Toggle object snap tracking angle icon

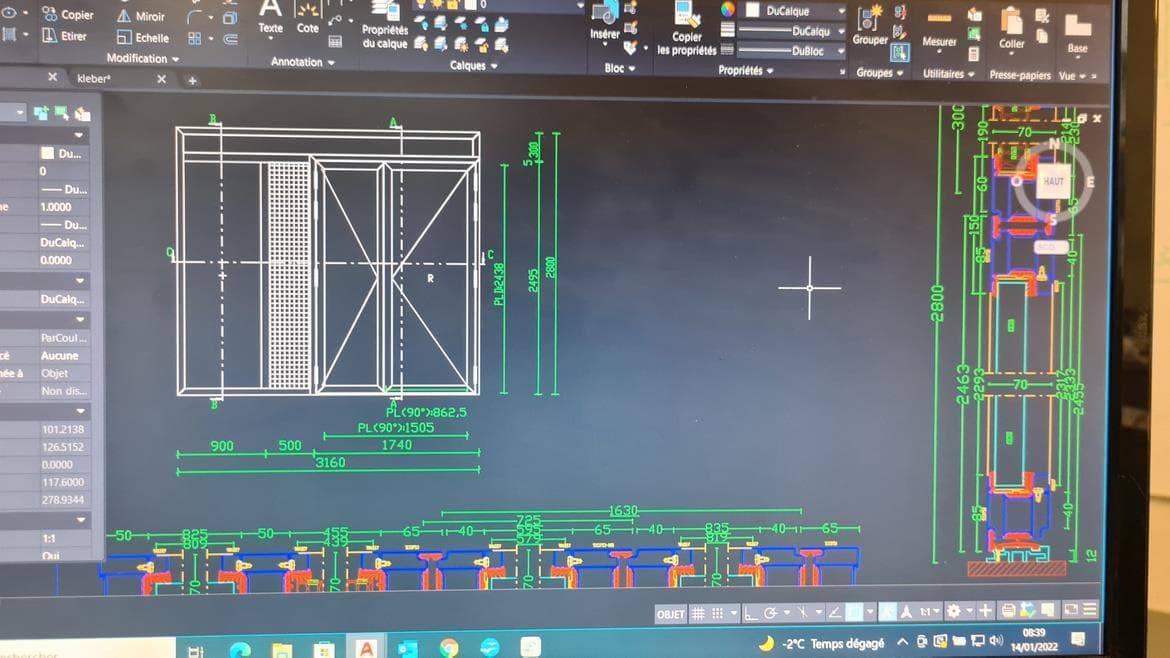(835, 613)
